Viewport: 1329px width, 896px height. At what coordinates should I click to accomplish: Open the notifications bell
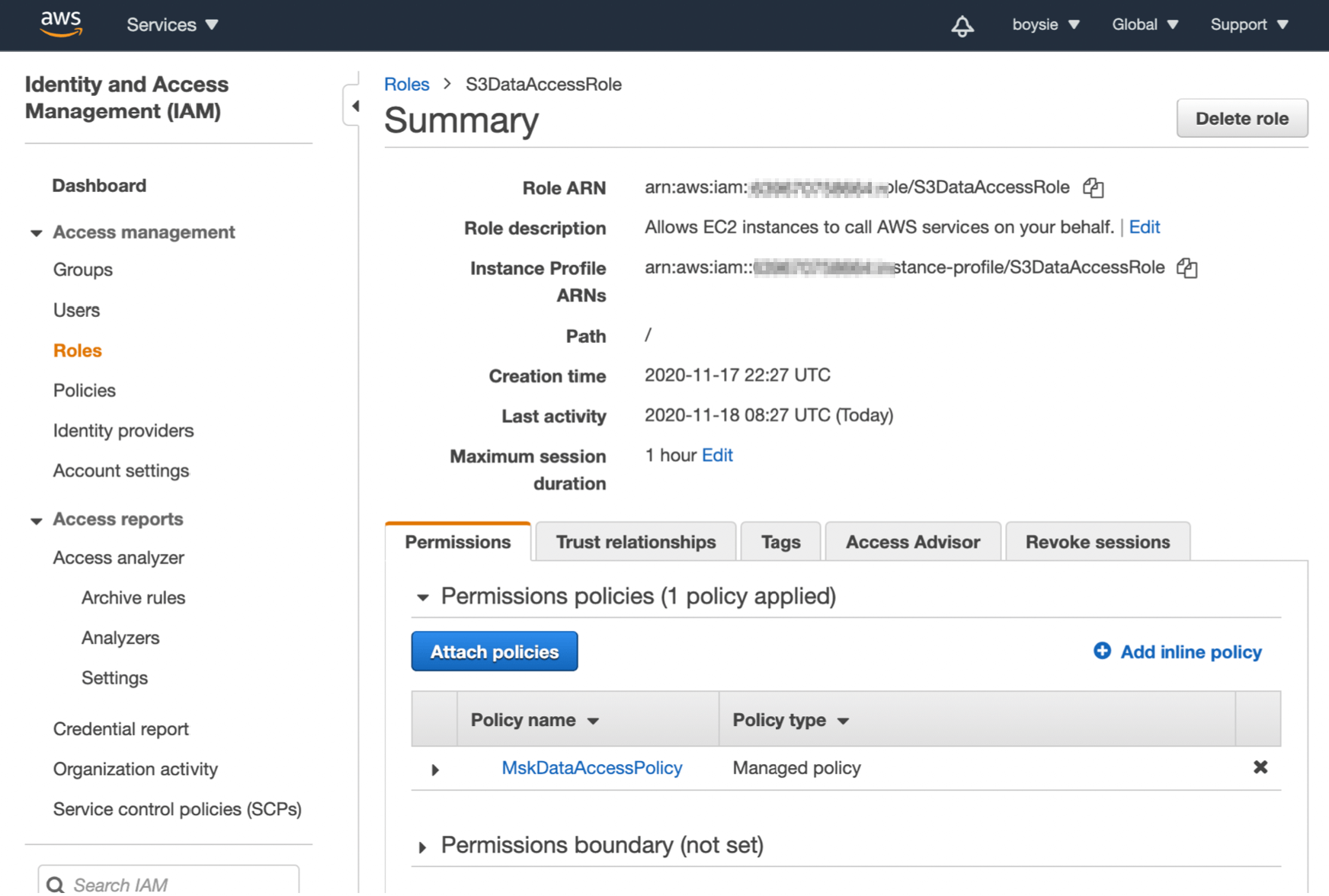[962, 26]
